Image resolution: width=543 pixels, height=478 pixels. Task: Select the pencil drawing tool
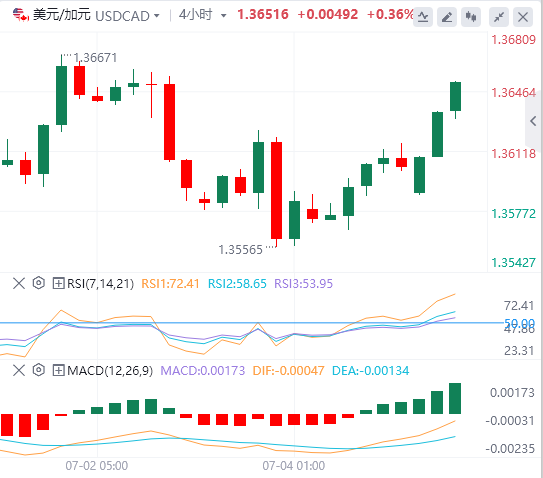click(x=447, y=16)
